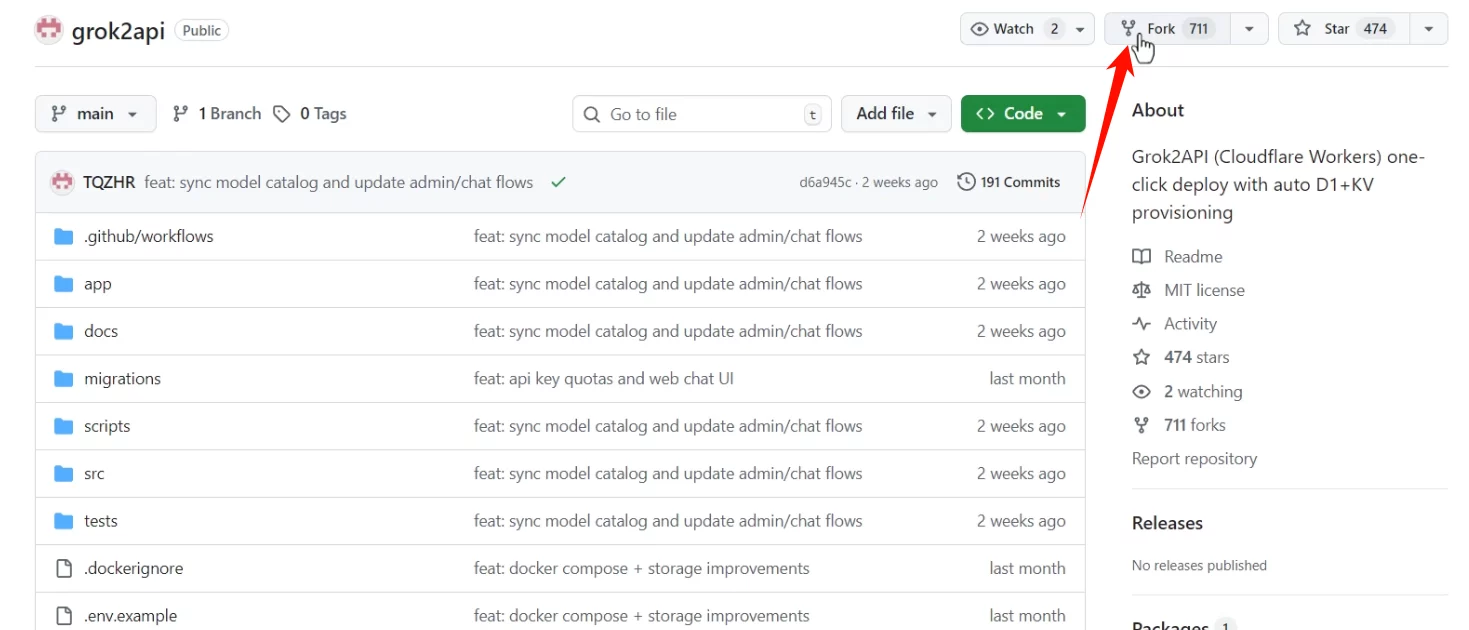Open the 1 Branch link
The height and width of the screenshot is (630, 1469).
217,114
